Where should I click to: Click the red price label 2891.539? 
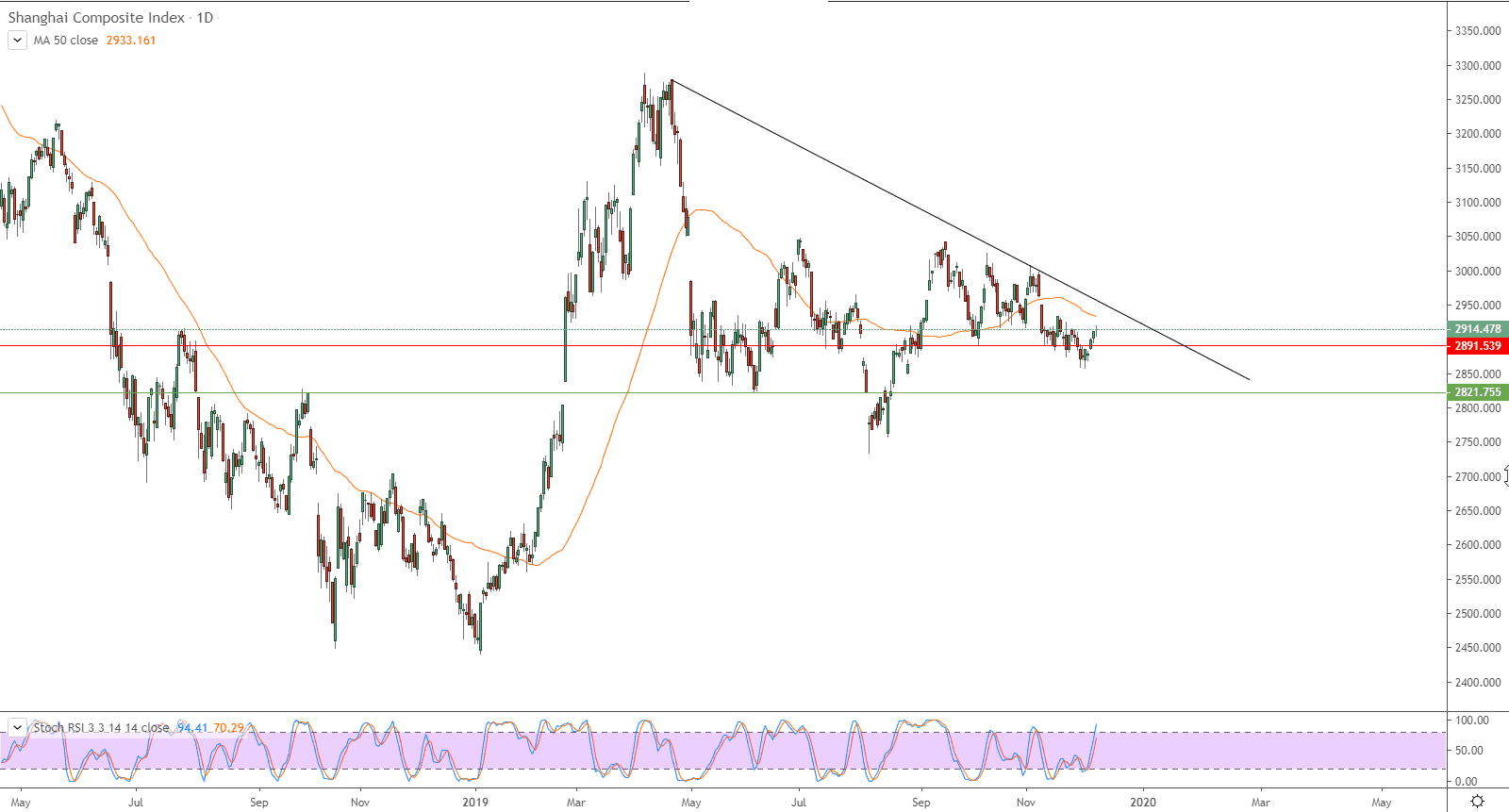pyautogui.click(x=1478, y=346)
